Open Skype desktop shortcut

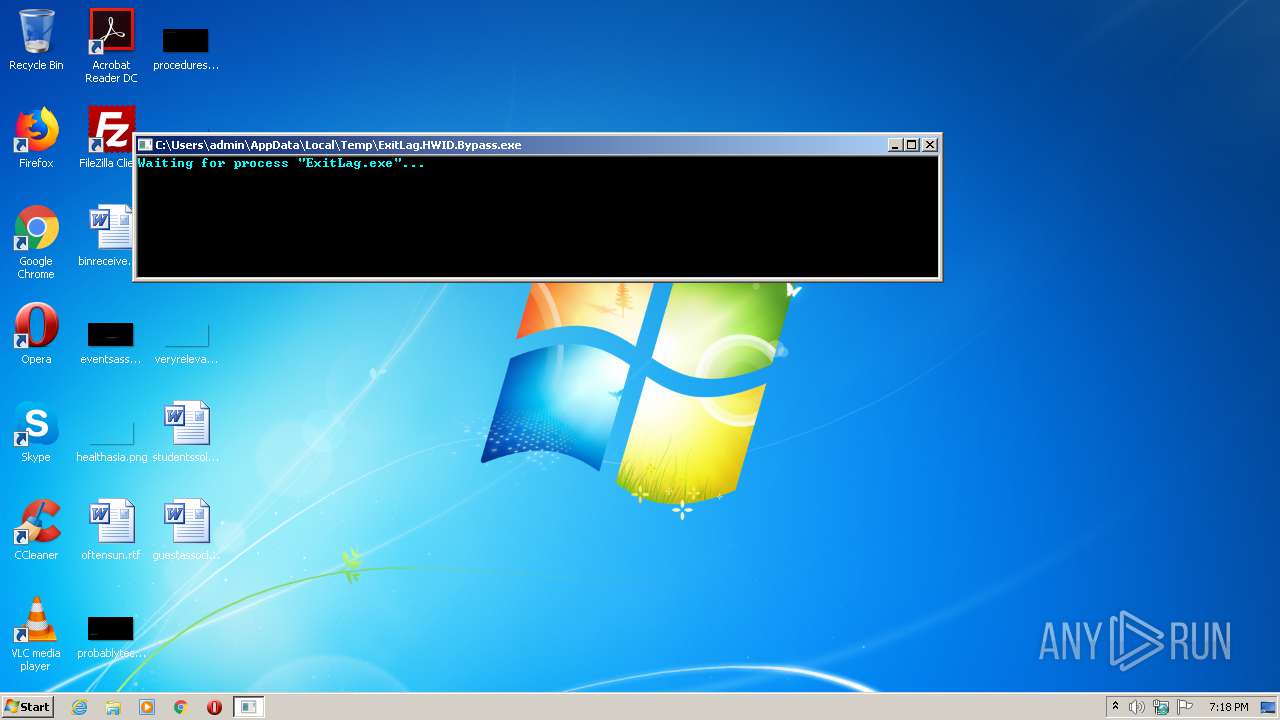pos(36,432)
